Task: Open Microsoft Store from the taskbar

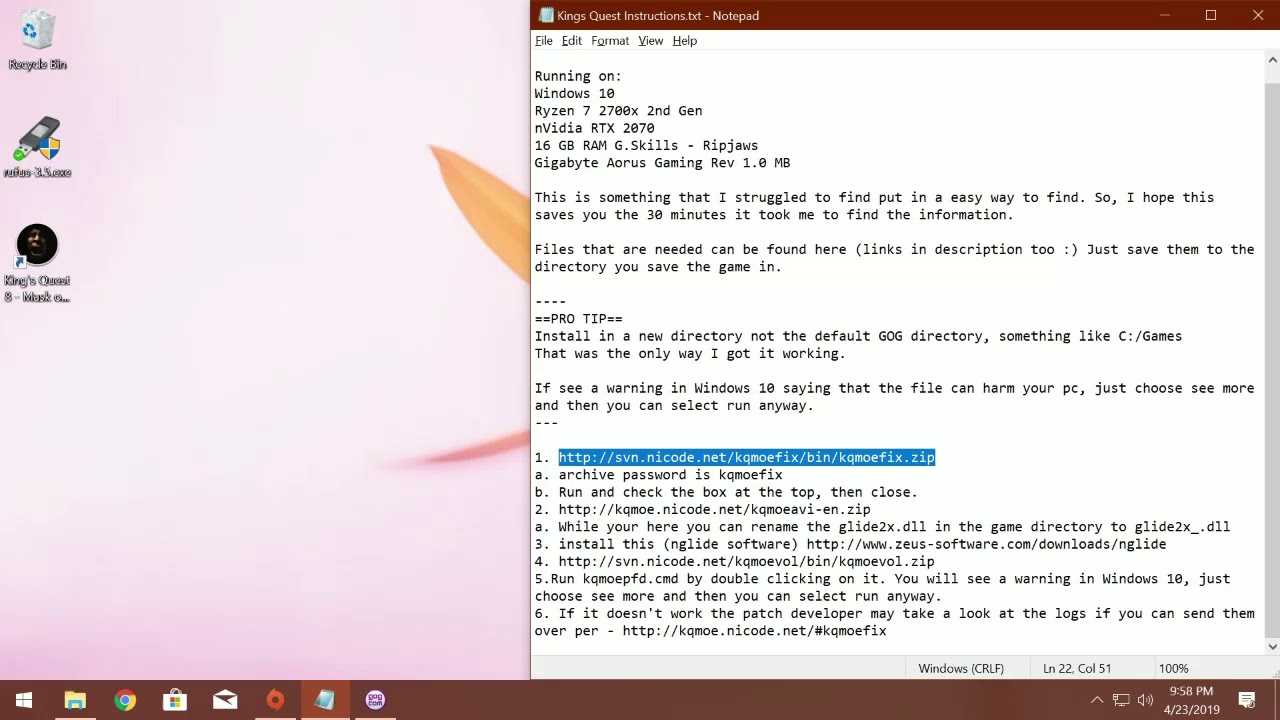Action: [175, 700]
